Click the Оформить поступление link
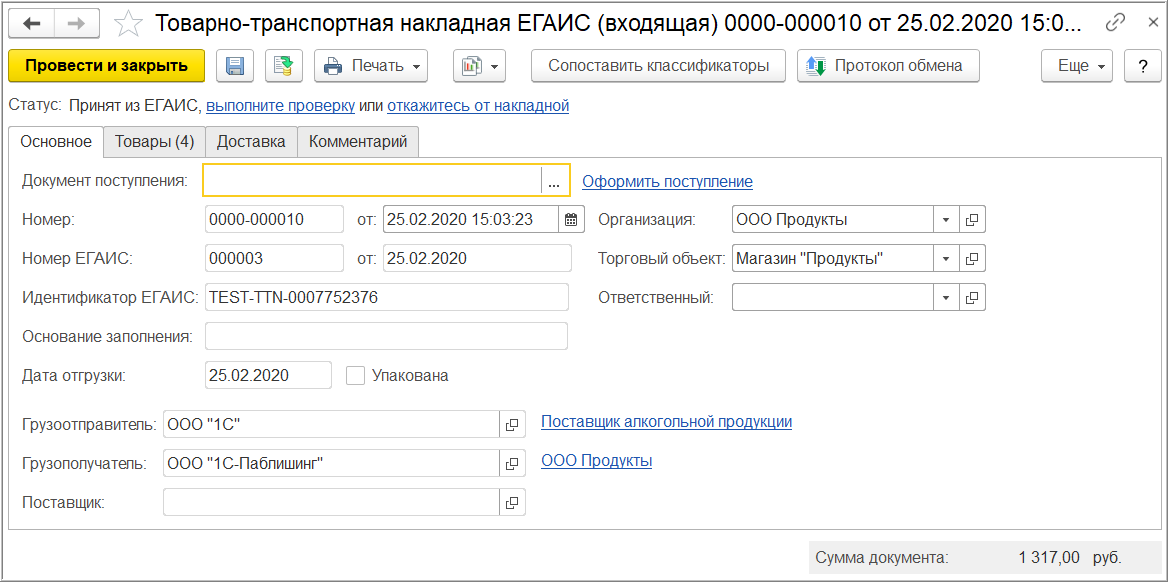 (x=667, y=181)
